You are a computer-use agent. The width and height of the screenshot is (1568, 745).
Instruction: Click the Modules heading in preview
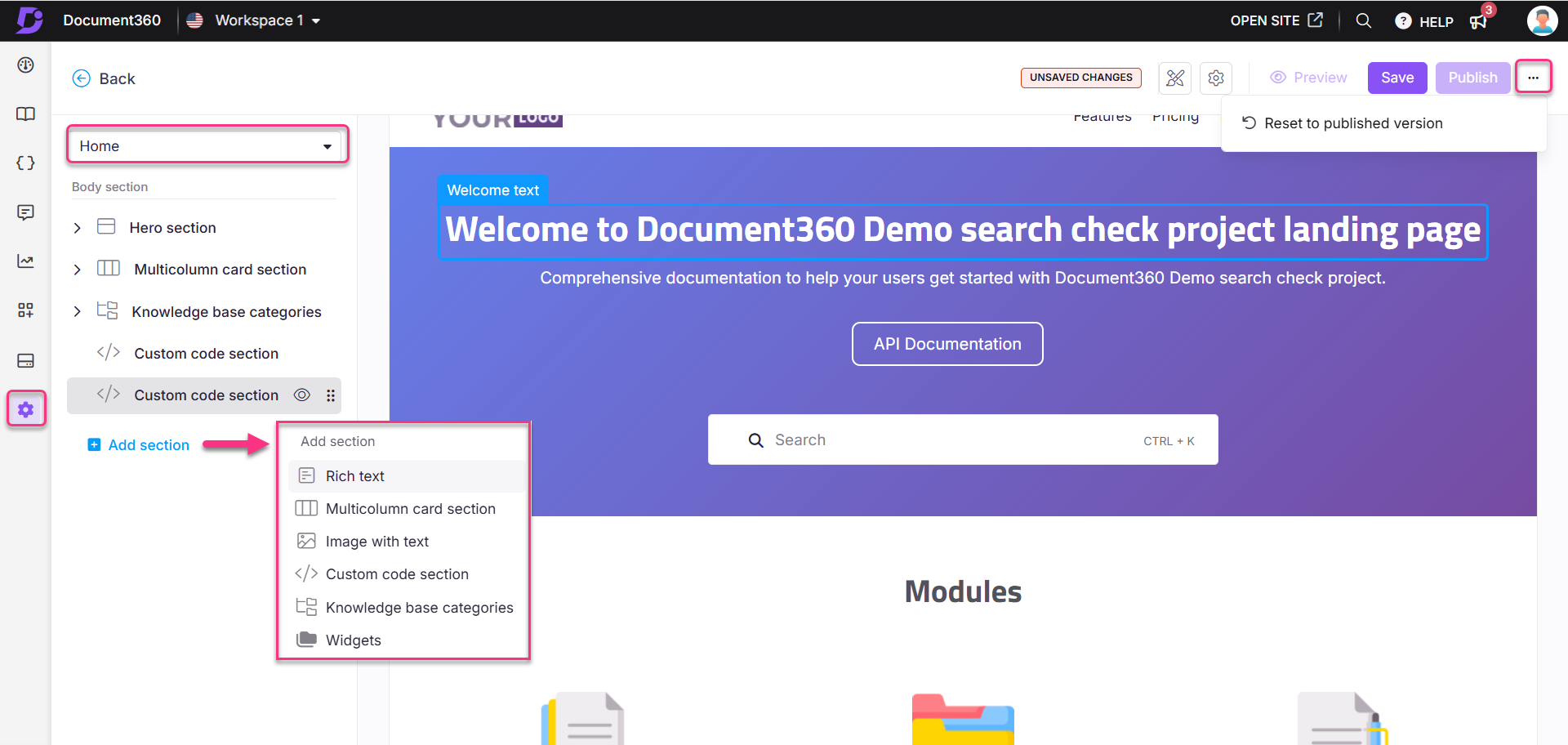pyautogui.click(x=963, y=591)
